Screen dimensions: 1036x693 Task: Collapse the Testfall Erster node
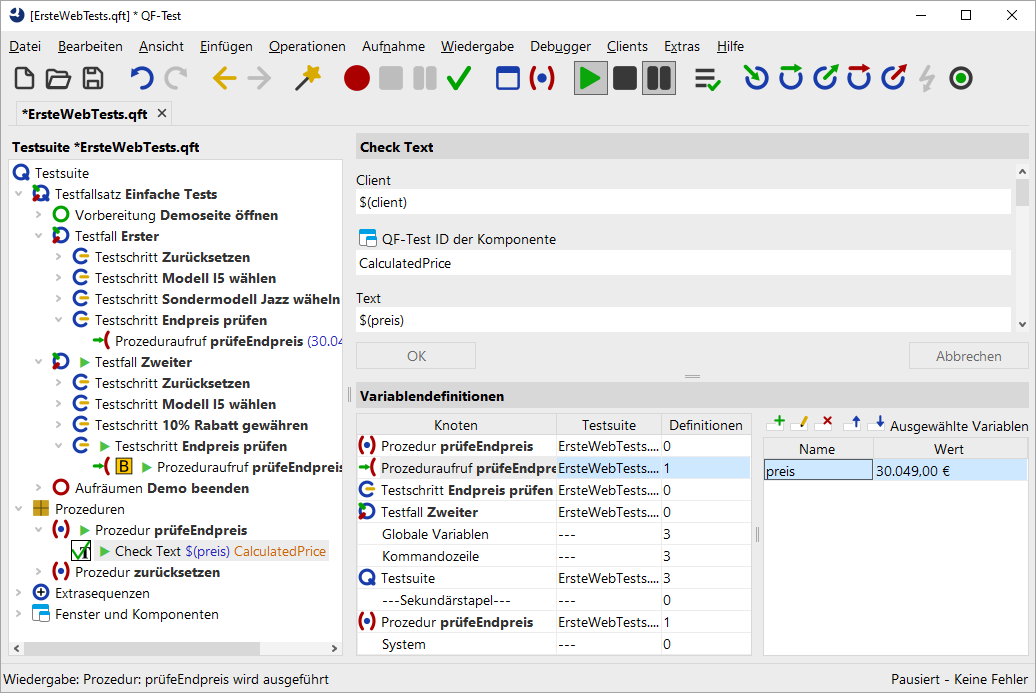click(38, 236)
